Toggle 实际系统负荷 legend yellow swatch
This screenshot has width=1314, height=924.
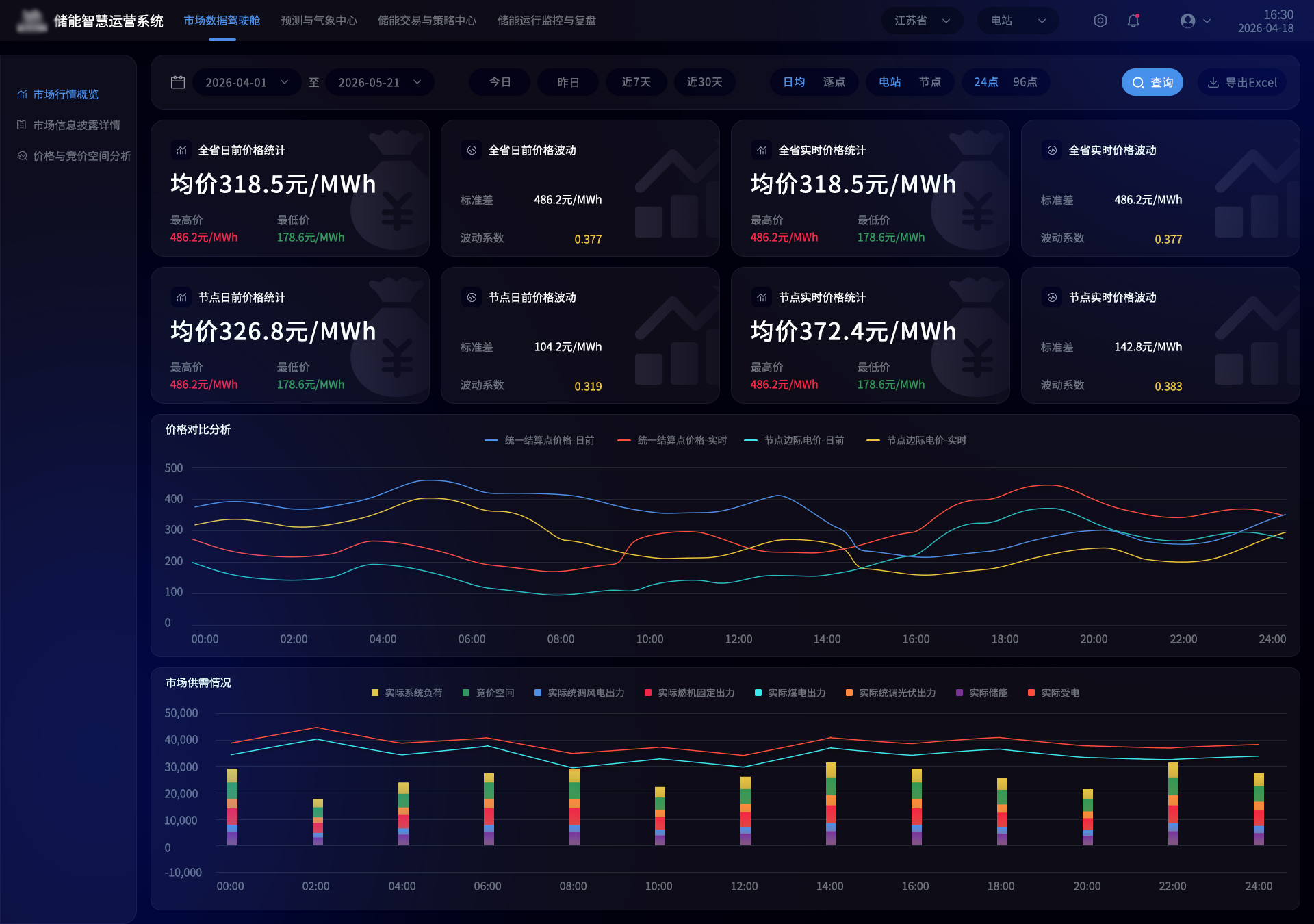(x=374, y=693)
